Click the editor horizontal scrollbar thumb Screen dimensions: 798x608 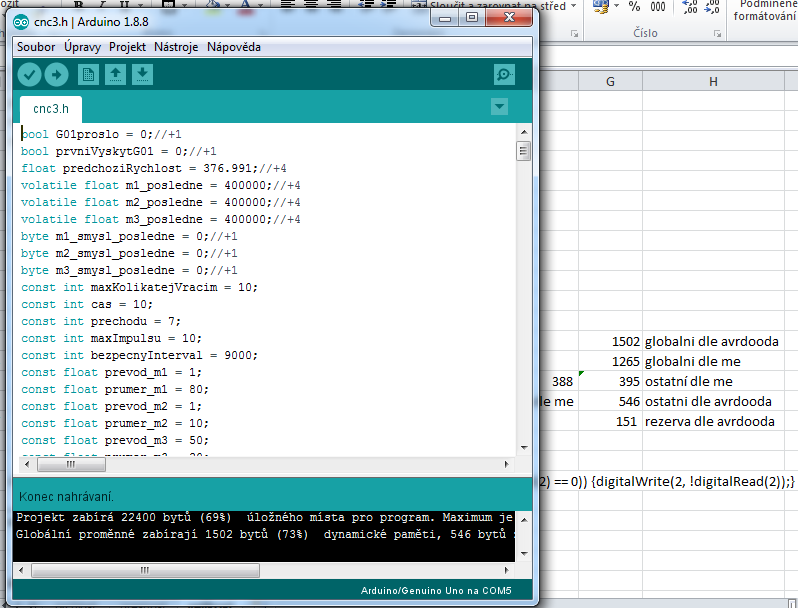click(x=71, y=464)
